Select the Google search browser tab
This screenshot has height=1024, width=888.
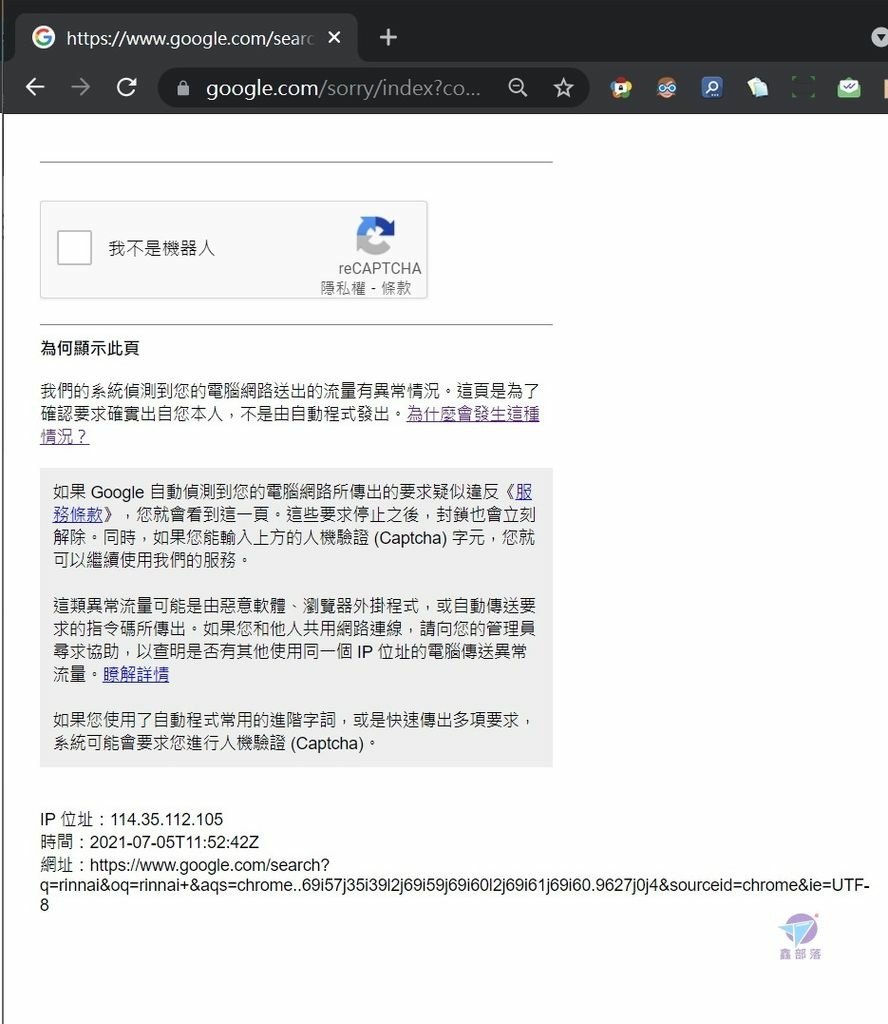tap(186, 38)
